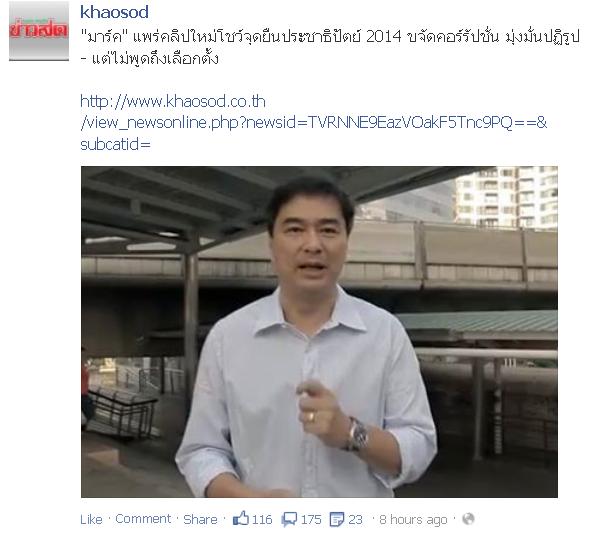595x545 pixels.
Task: View the 175 comments count
Action: click(311, 519)
